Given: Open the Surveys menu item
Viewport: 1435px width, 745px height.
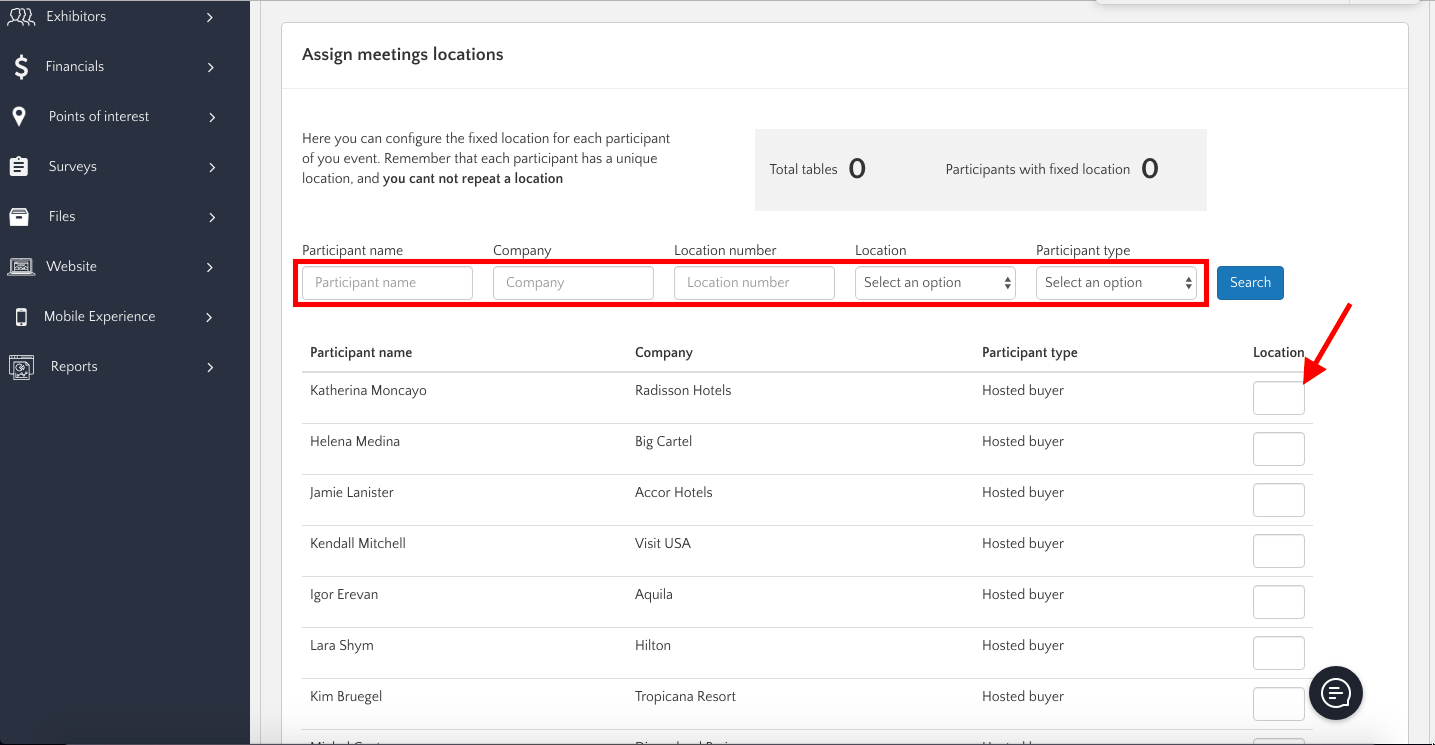Looking at the screenshot, I should [x=73, y=167].
